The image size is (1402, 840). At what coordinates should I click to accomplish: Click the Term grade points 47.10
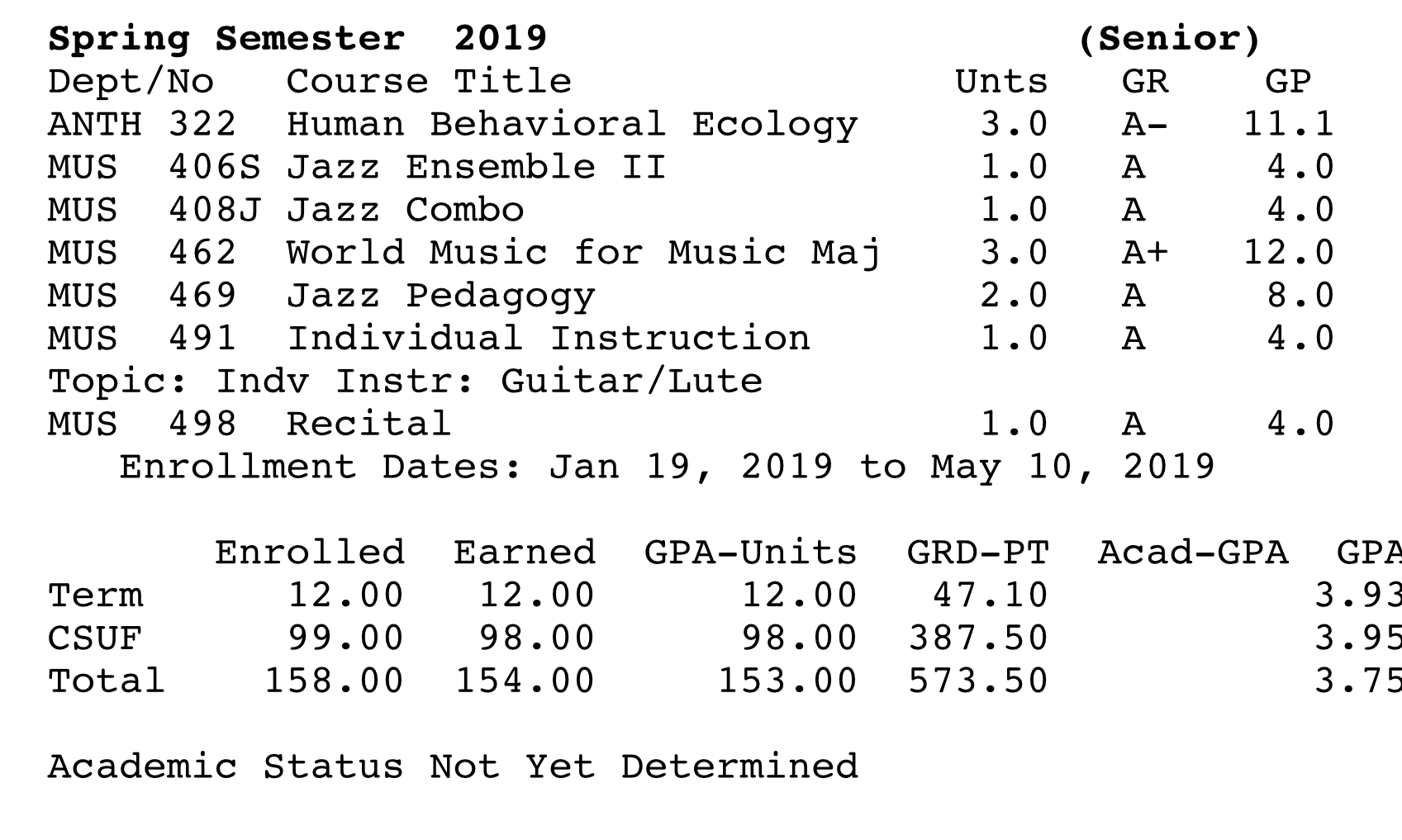click(990, 596)
